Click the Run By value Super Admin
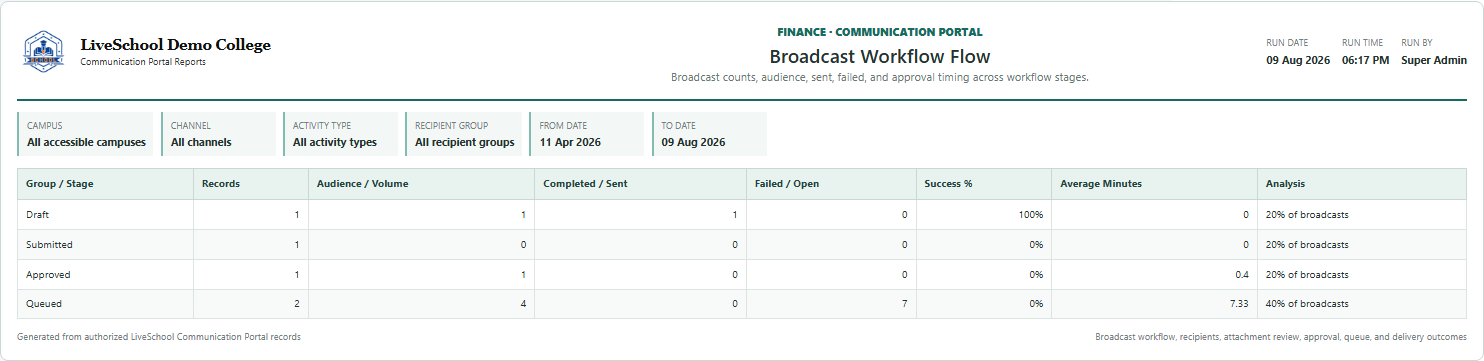The width and height of the screenshot is (1484, 361). [x=1434, y=60]
